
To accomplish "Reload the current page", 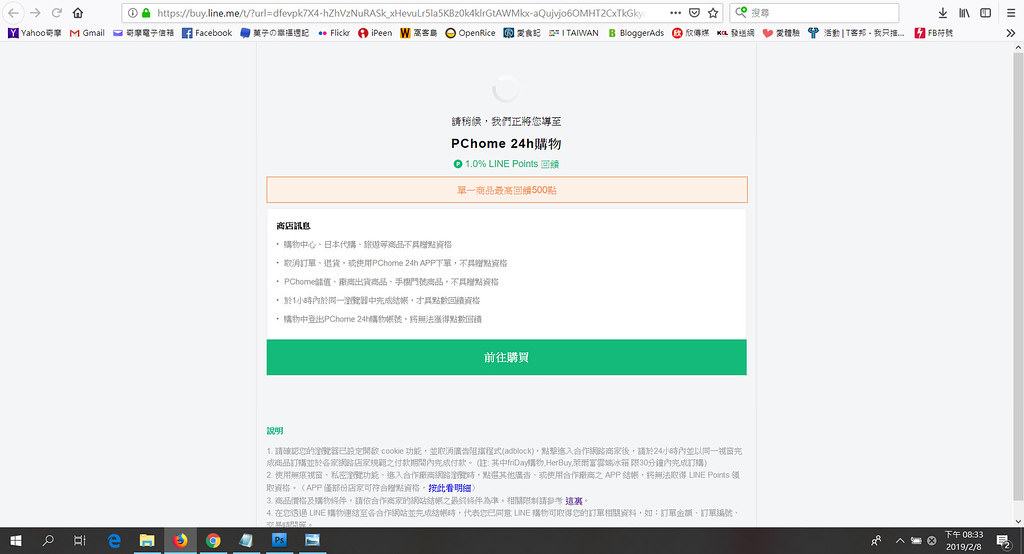I will pyautogui.click(x=57, y=13).
